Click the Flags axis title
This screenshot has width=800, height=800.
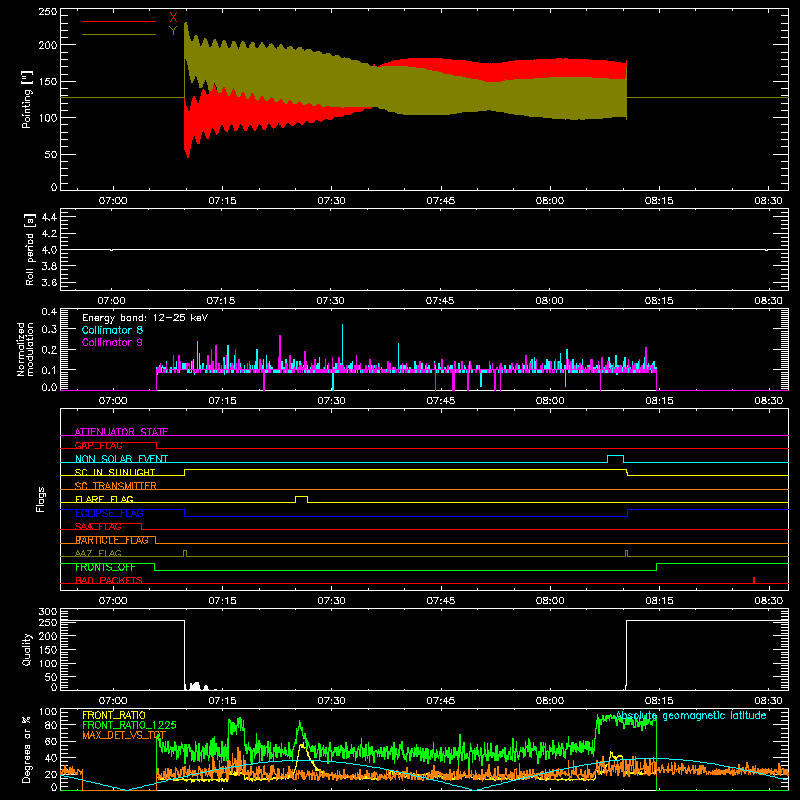click(x=40, y=499)
